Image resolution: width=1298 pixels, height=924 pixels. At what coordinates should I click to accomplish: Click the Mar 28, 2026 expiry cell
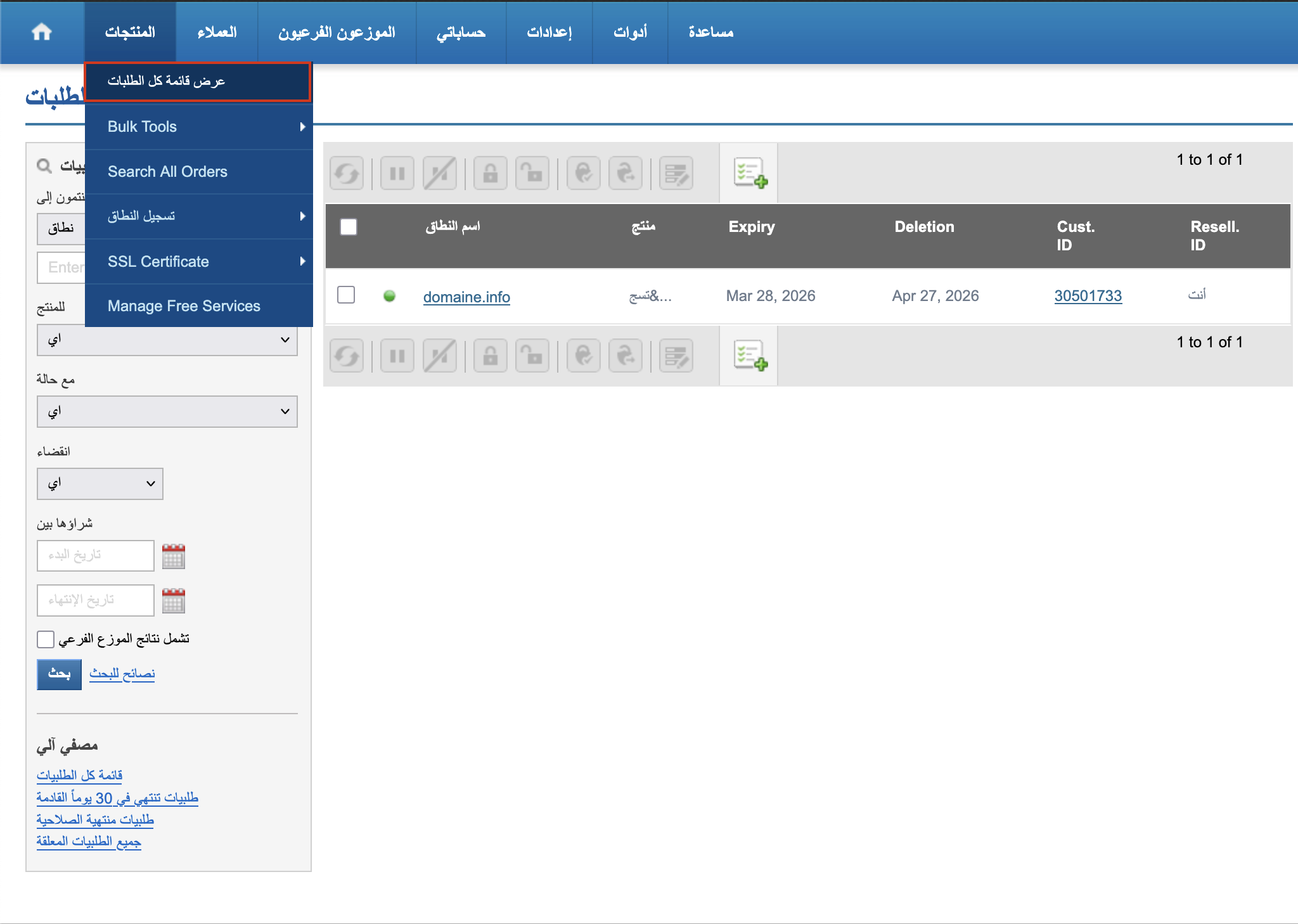771,296
